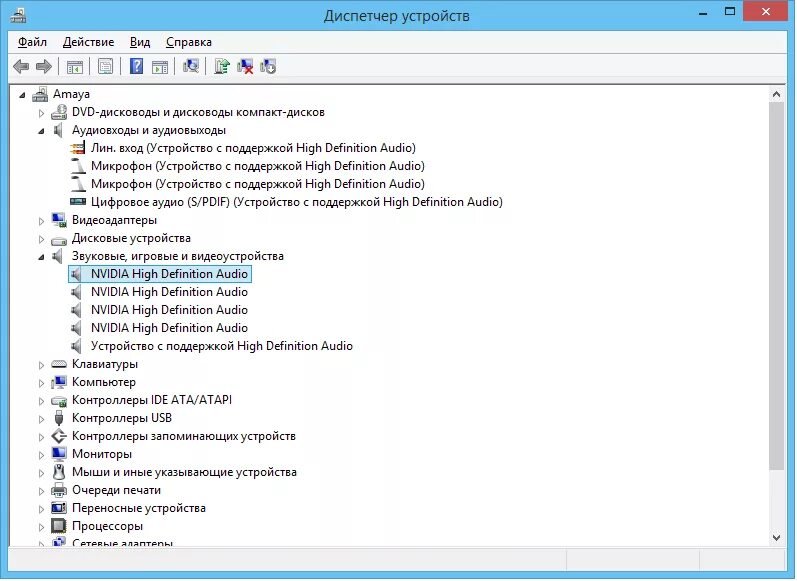Open the Вид menu
Image resolution: width=797 pixels, height=581 pixels.
pos(140,42)
